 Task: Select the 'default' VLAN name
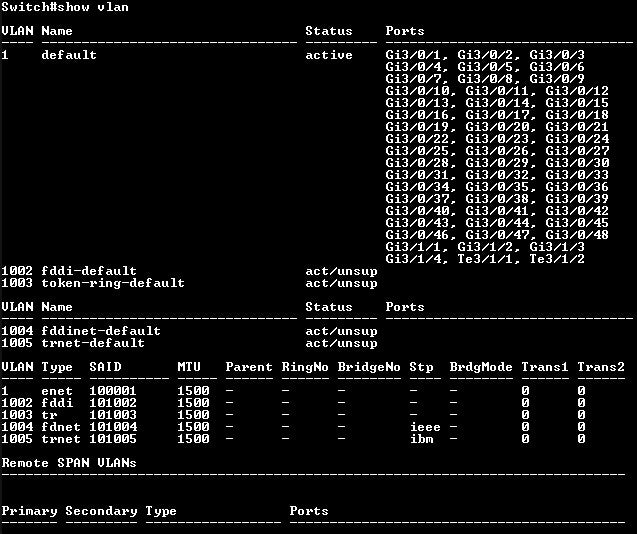[69, 55]
